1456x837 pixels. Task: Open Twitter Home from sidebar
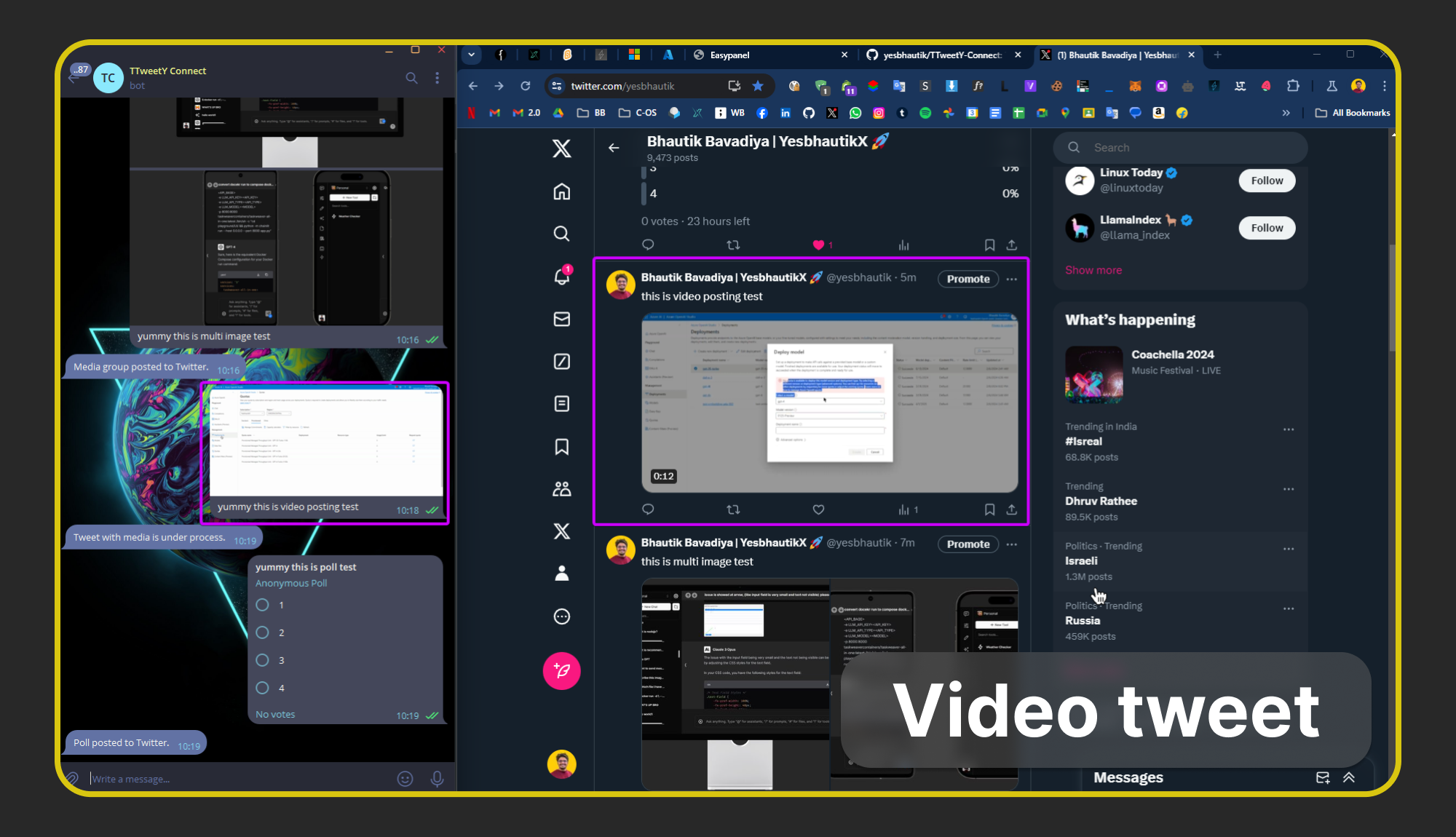click(x=561, y=191)
